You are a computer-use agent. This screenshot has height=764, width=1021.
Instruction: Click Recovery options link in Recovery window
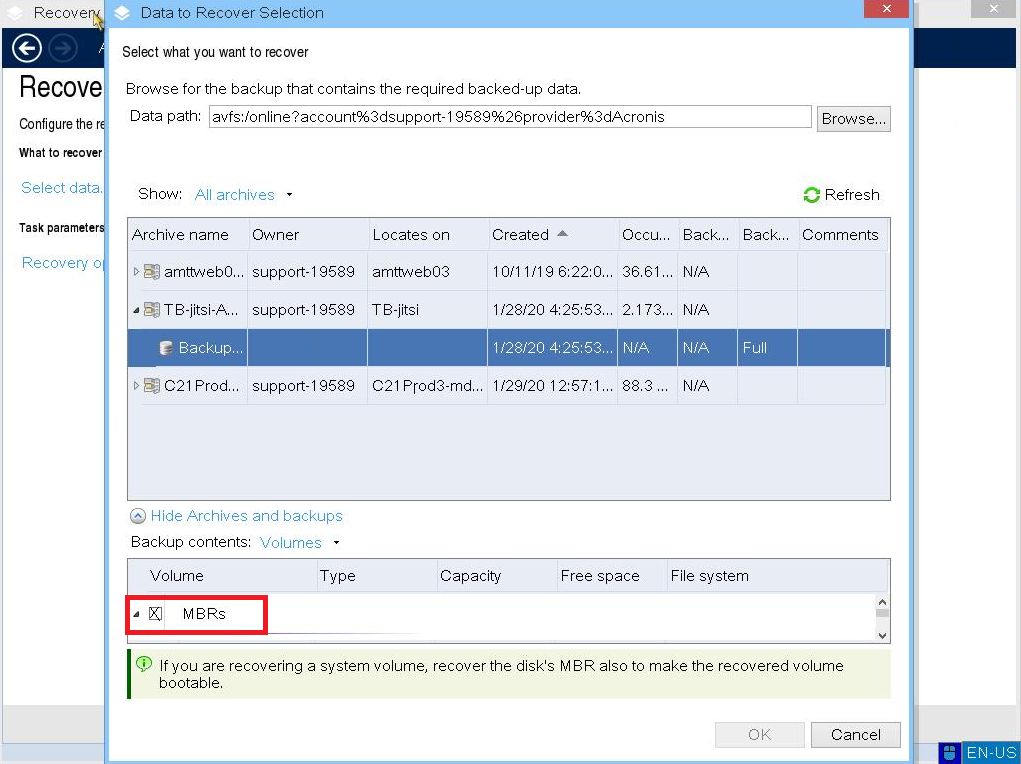(x=63, y=263)
